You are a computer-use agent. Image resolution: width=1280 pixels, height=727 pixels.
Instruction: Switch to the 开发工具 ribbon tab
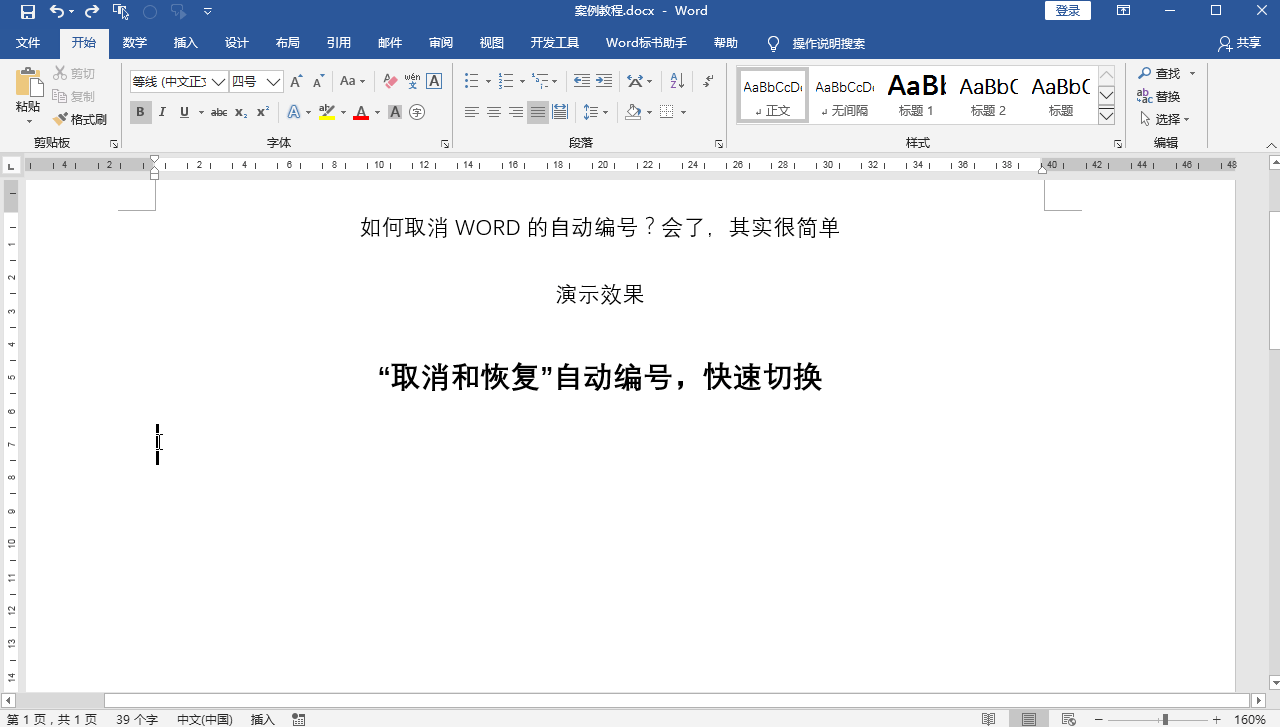(555, 43)
